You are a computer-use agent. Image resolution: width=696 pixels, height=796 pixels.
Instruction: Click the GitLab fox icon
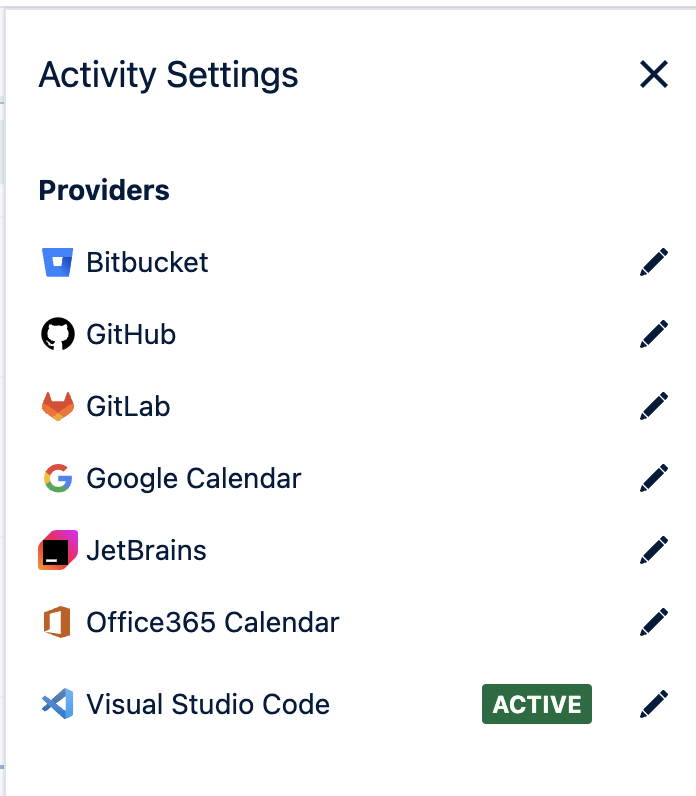tap(58, 406)
